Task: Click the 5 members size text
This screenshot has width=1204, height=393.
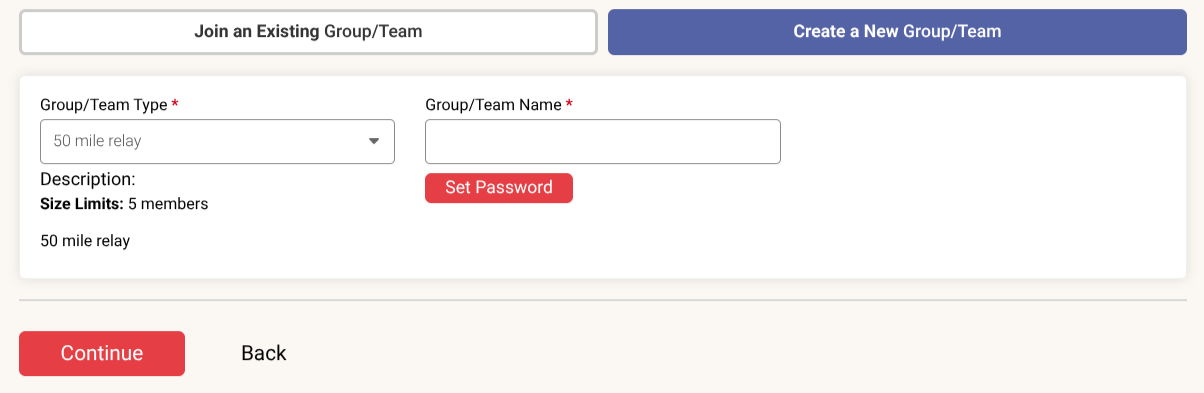Action: tap(168, 204)
